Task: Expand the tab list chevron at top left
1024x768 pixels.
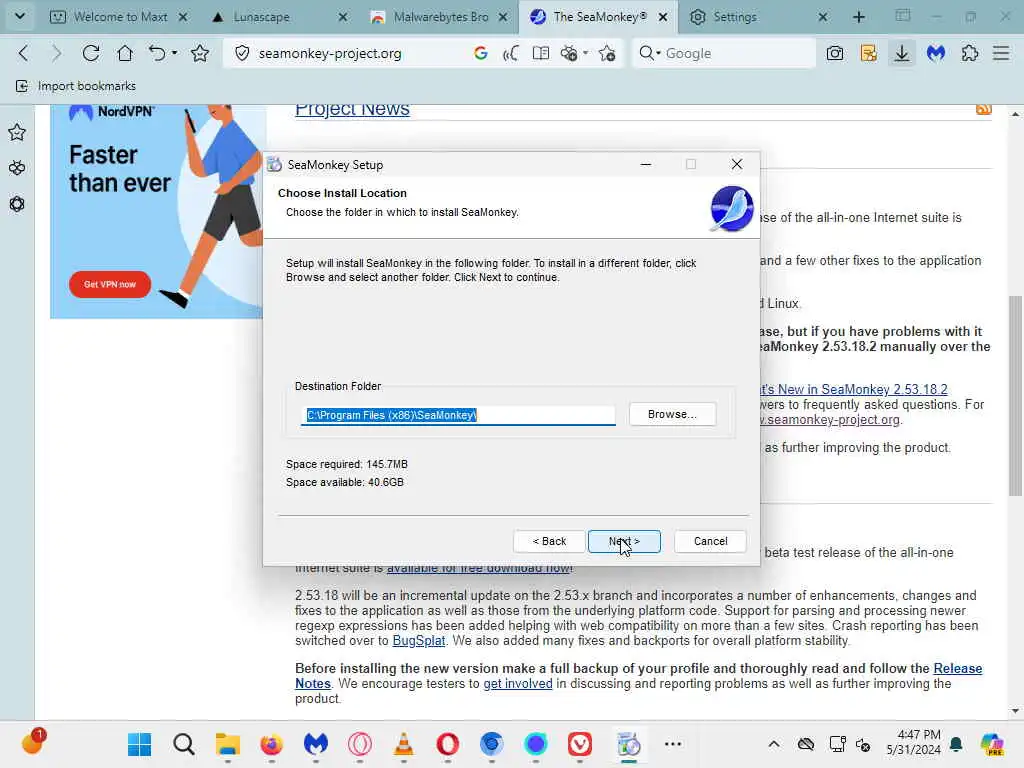Action: point(20,16)
